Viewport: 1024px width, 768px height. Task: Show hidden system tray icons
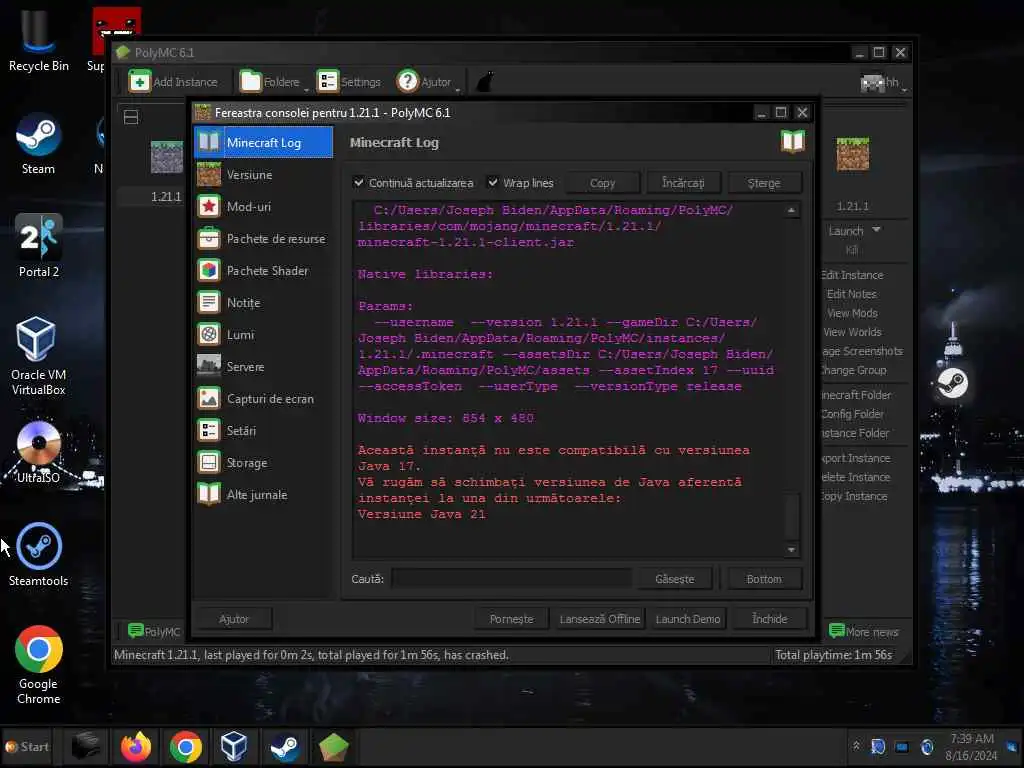(x=856, y=745)
